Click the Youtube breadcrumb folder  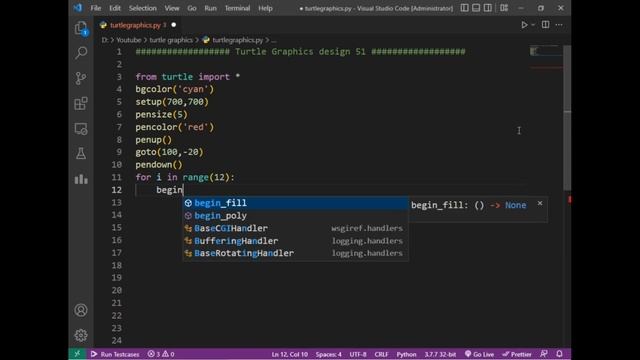(129, 40)
